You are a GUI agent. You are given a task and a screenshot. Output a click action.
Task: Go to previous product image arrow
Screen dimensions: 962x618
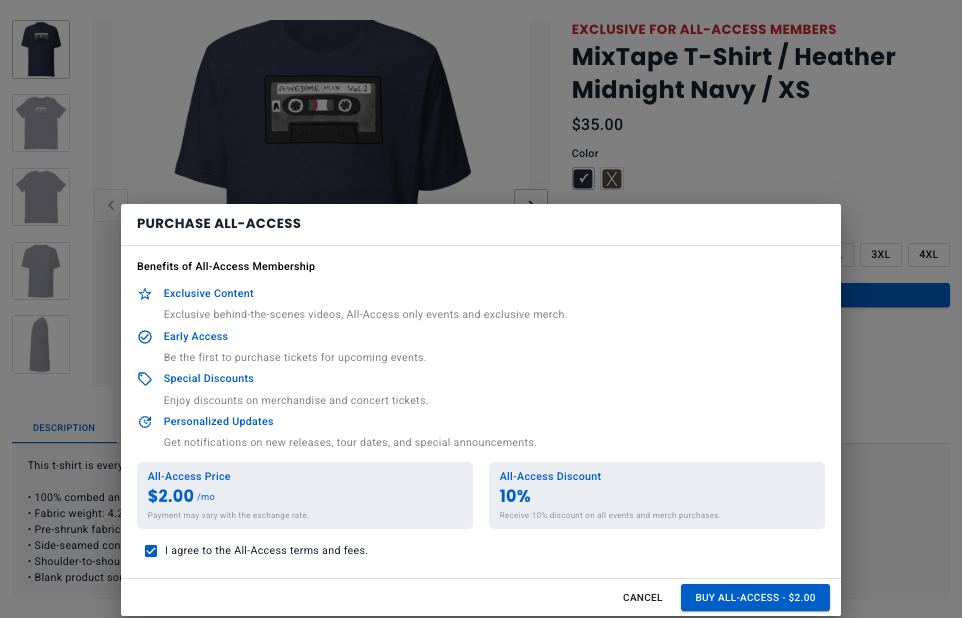(x=110, y=204)
